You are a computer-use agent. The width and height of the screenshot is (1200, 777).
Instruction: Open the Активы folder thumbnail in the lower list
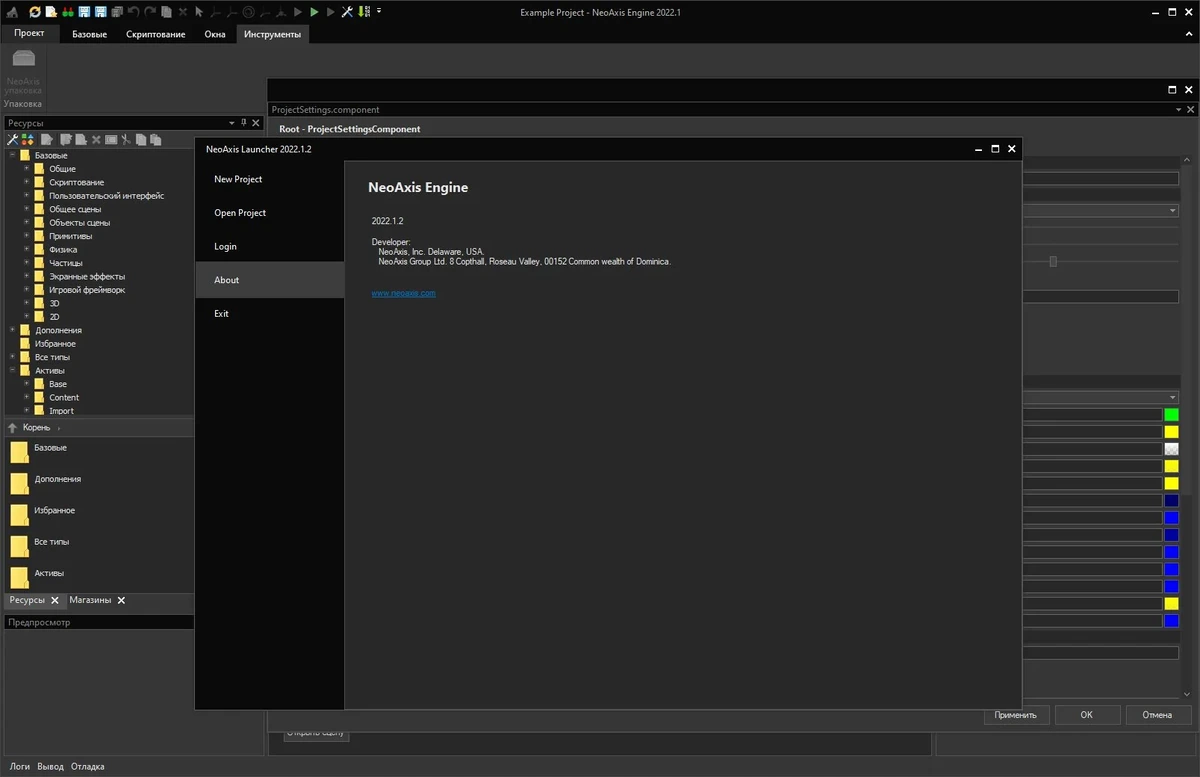pos(20,577)
